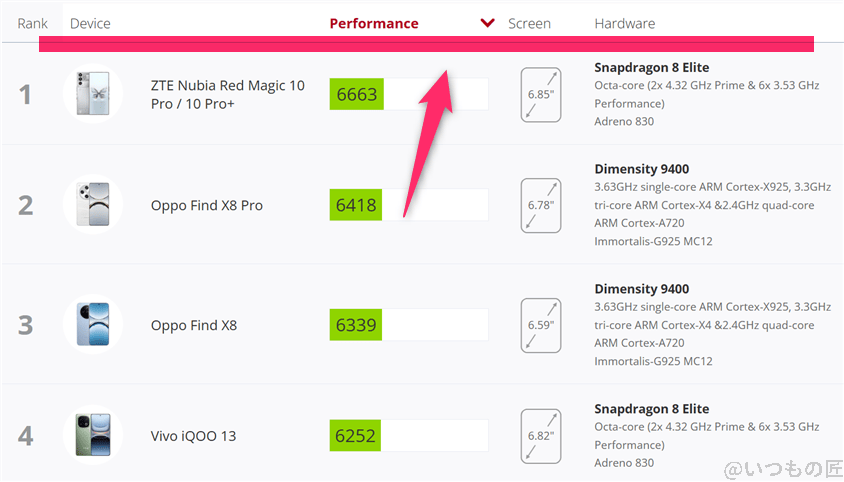Screen dimensions: 844x482
Task: Click the Rank column header
Action: [33, 23]
